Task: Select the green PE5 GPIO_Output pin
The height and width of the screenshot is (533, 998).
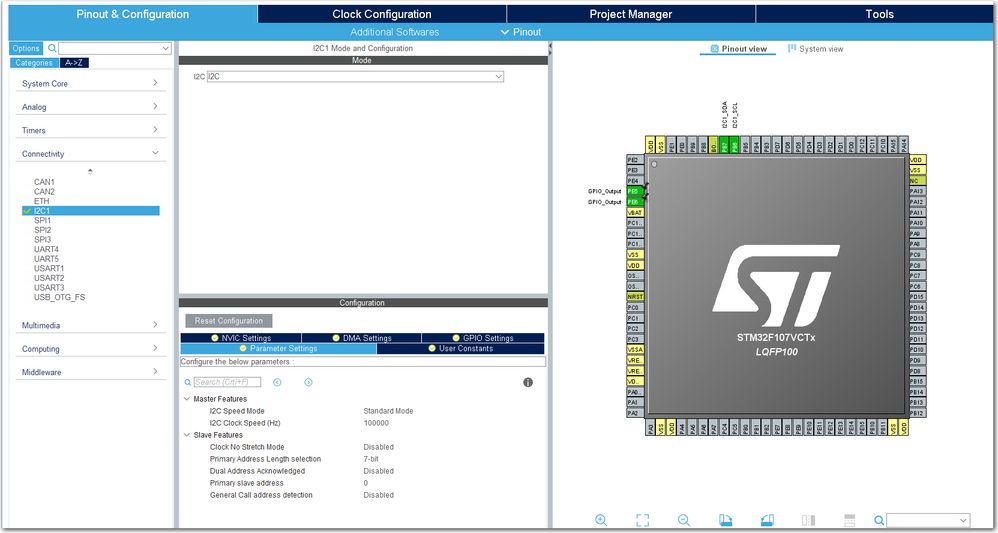Action: [635, 191]
